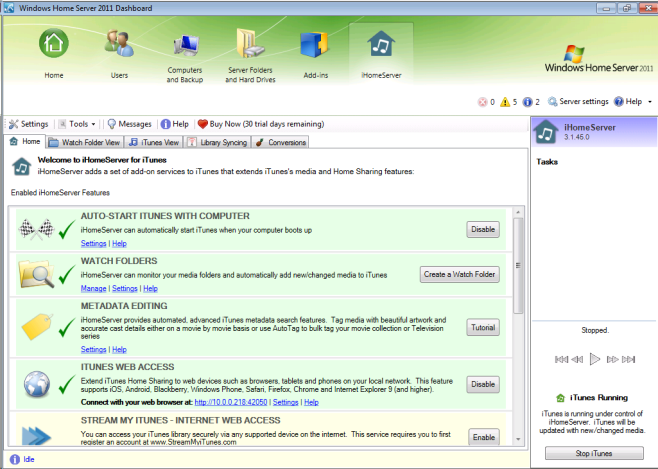Open the Add-ins section
Screen dimensions: 658x469
tap(316, 53)
